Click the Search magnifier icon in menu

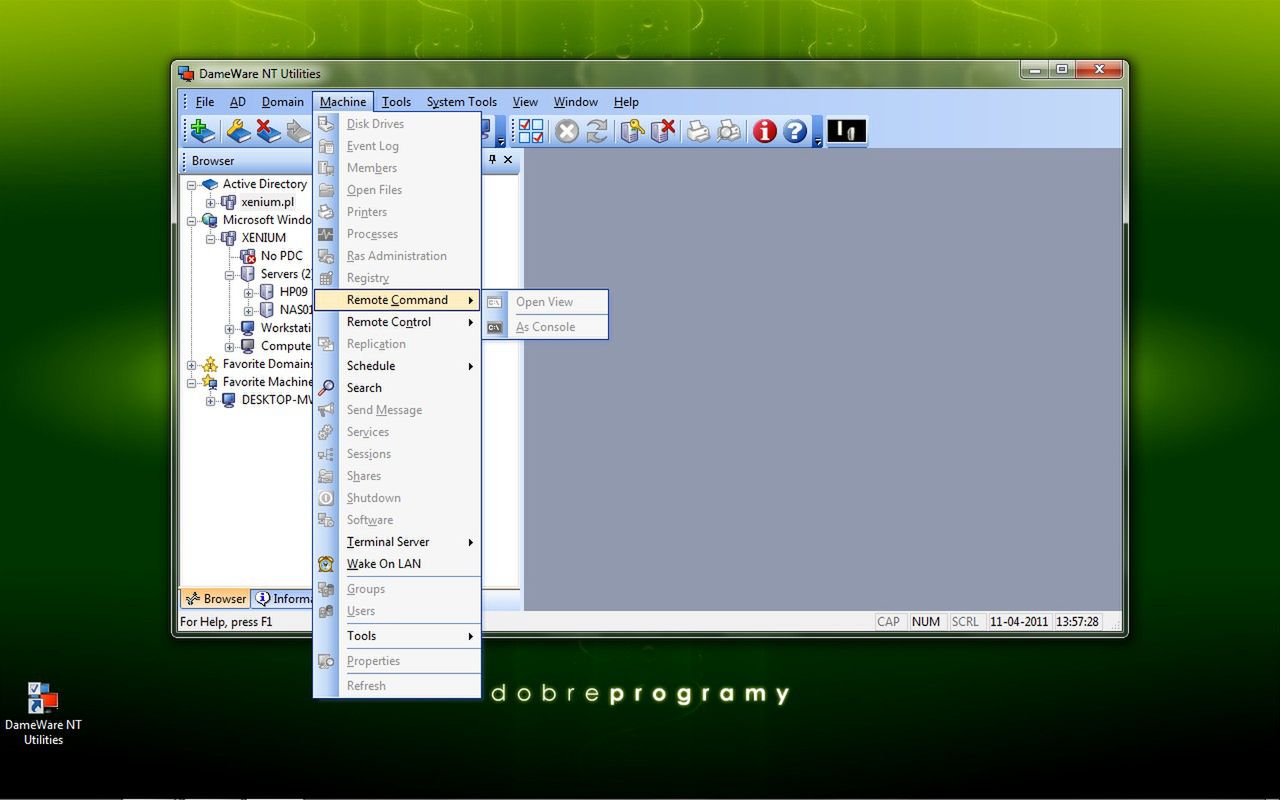click(x=326, y=388)
